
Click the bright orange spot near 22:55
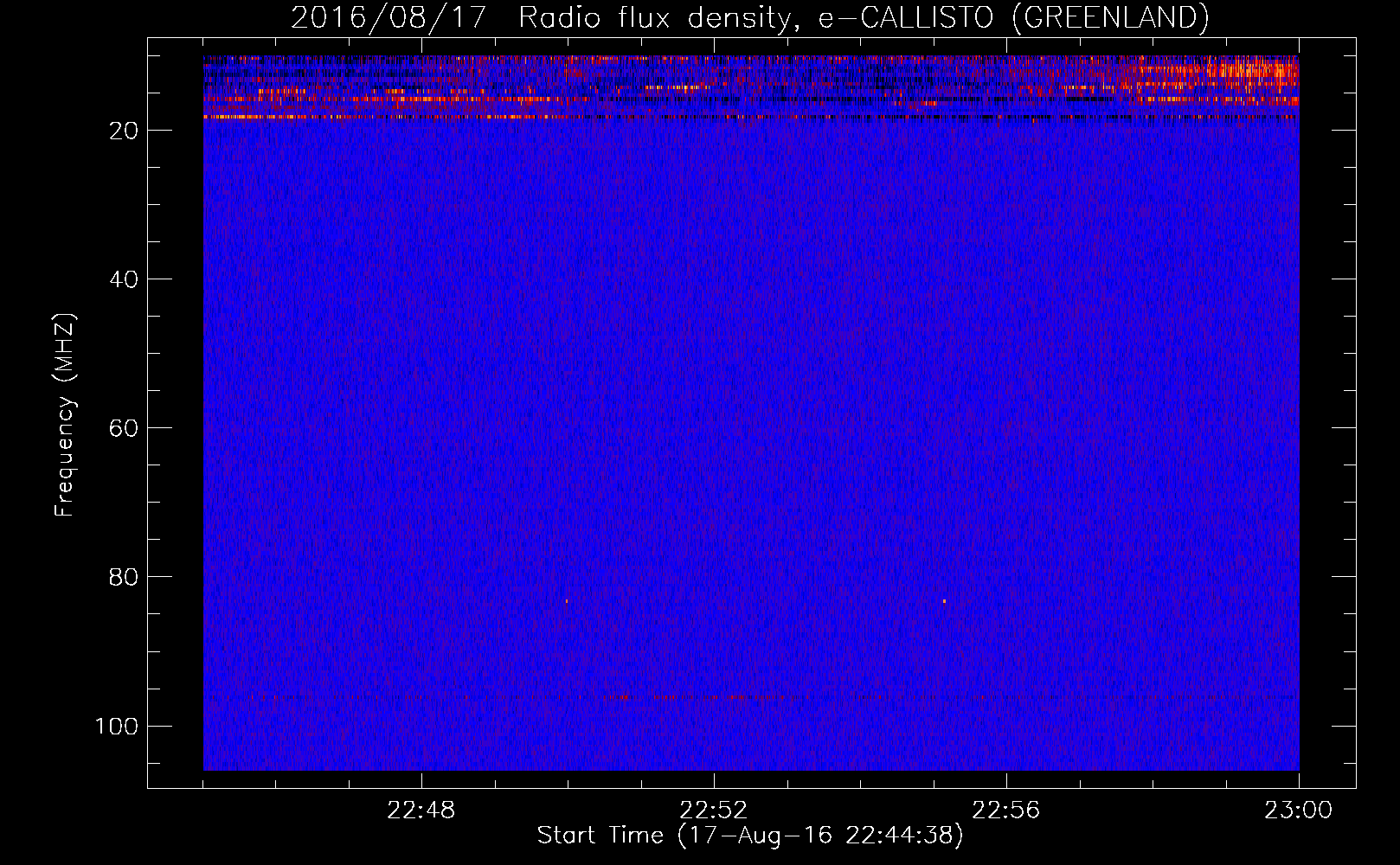pos(944,600)
